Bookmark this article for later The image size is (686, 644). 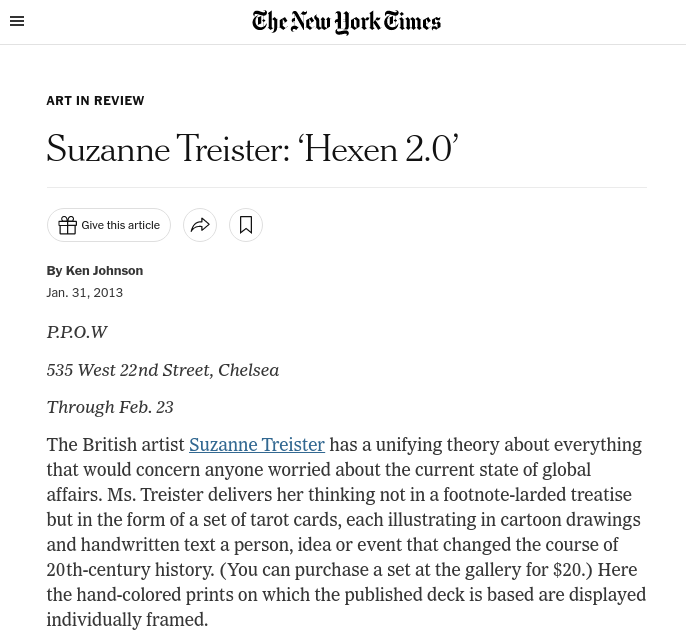coord(246,225)
